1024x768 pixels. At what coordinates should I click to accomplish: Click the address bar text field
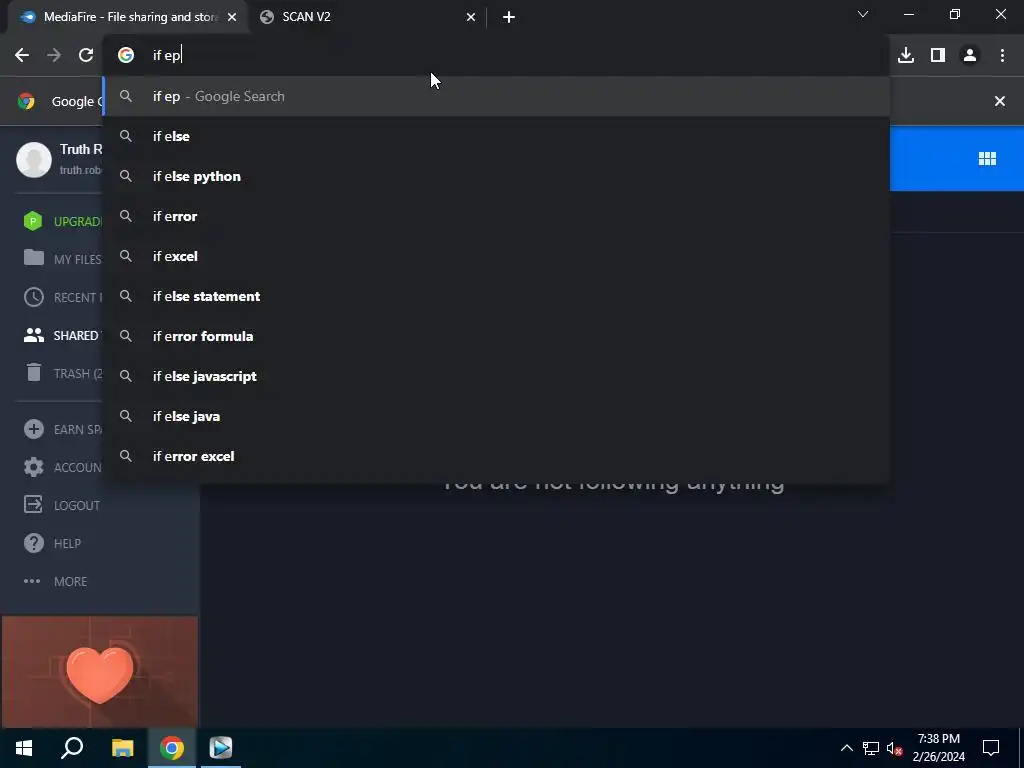[496, 56]
